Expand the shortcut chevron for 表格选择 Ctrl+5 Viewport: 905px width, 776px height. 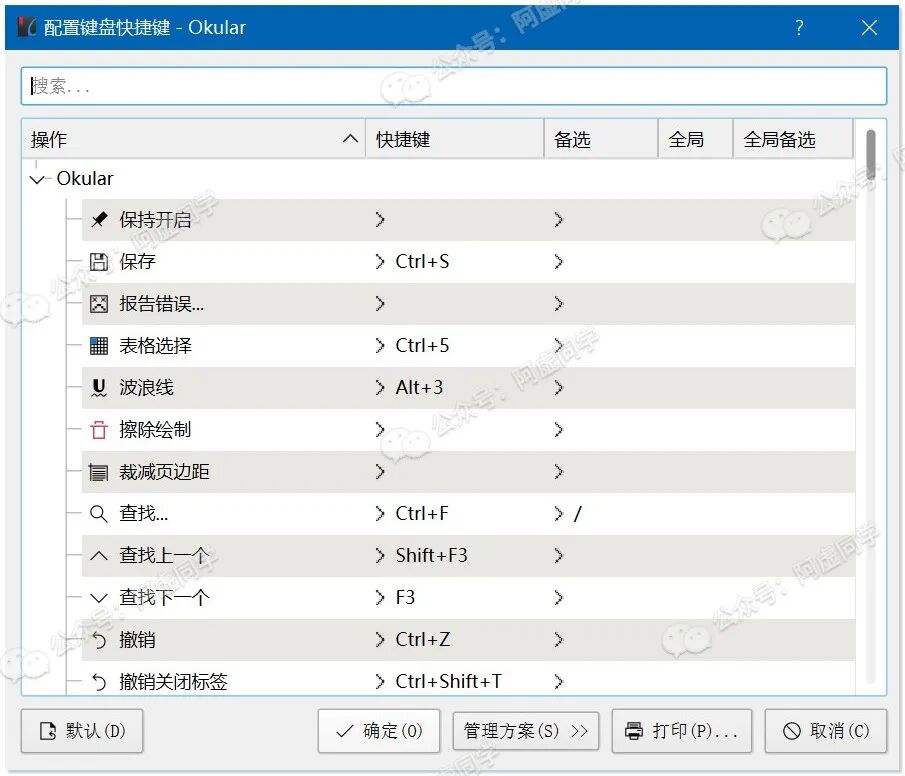pos(379,346)
